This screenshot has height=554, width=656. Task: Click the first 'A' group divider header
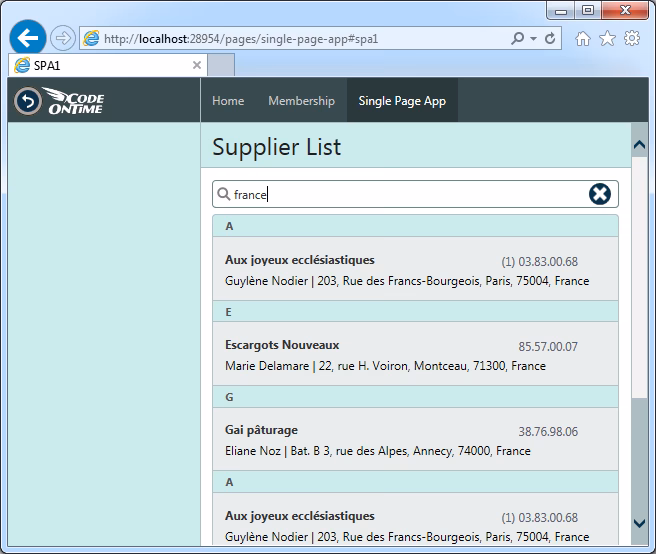coord(415,226)
